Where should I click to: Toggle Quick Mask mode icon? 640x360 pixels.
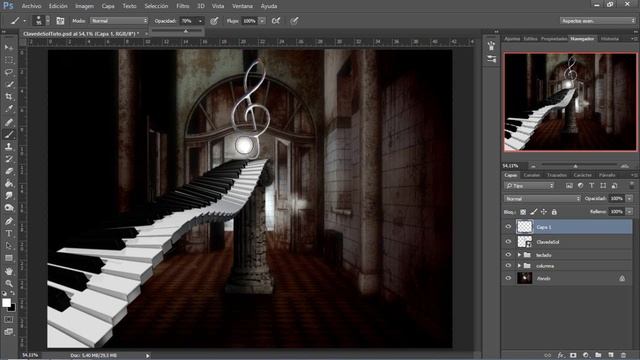click(x=9, y=320)
